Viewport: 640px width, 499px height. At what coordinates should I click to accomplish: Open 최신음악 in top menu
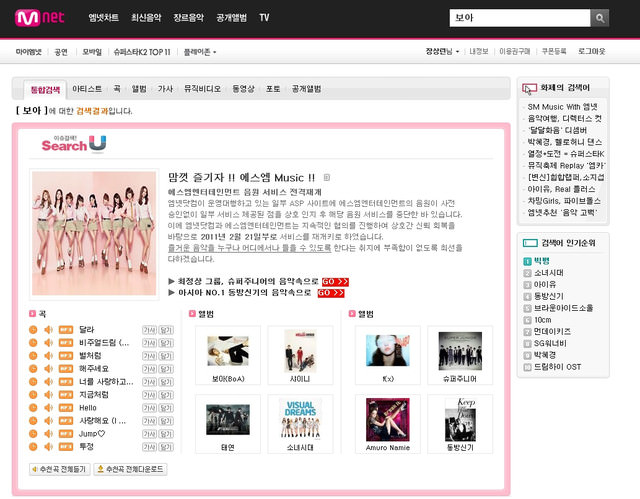click(x=146, y=18)
